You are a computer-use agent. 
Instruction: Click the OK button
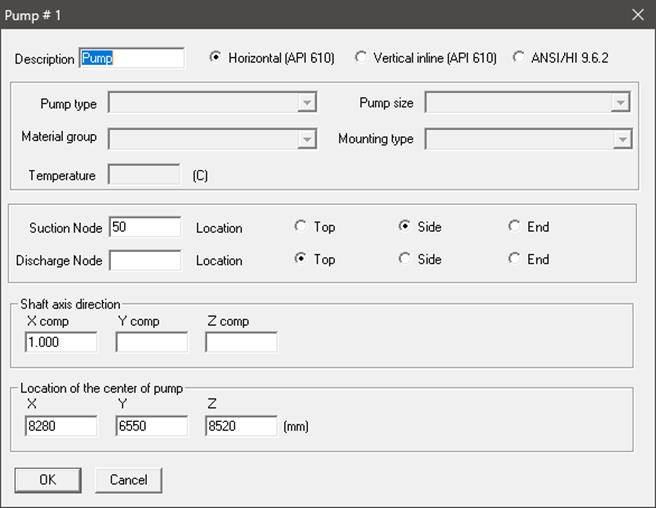(x=48, y=480)
